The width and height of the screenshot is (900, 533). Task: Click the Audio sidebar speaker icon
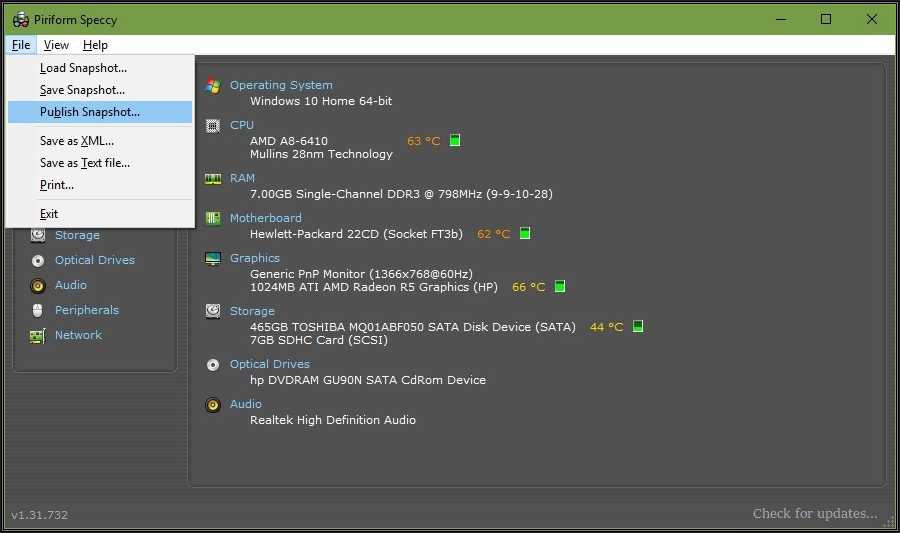coord(38,285)
